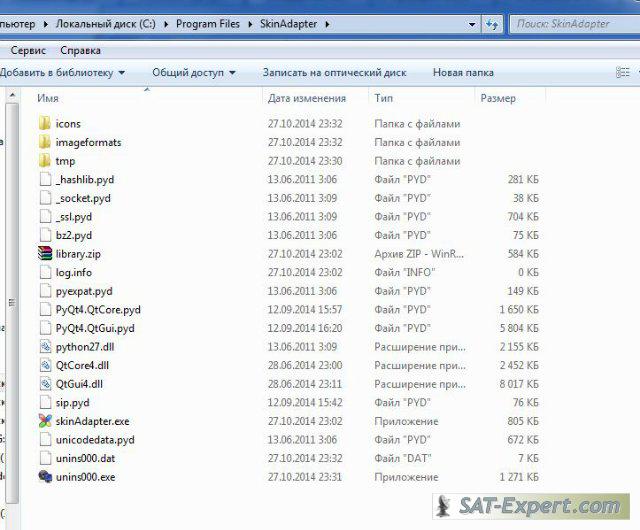
Task: Expand arrow after Локальный диск (C:)
Action: (166, 24)
